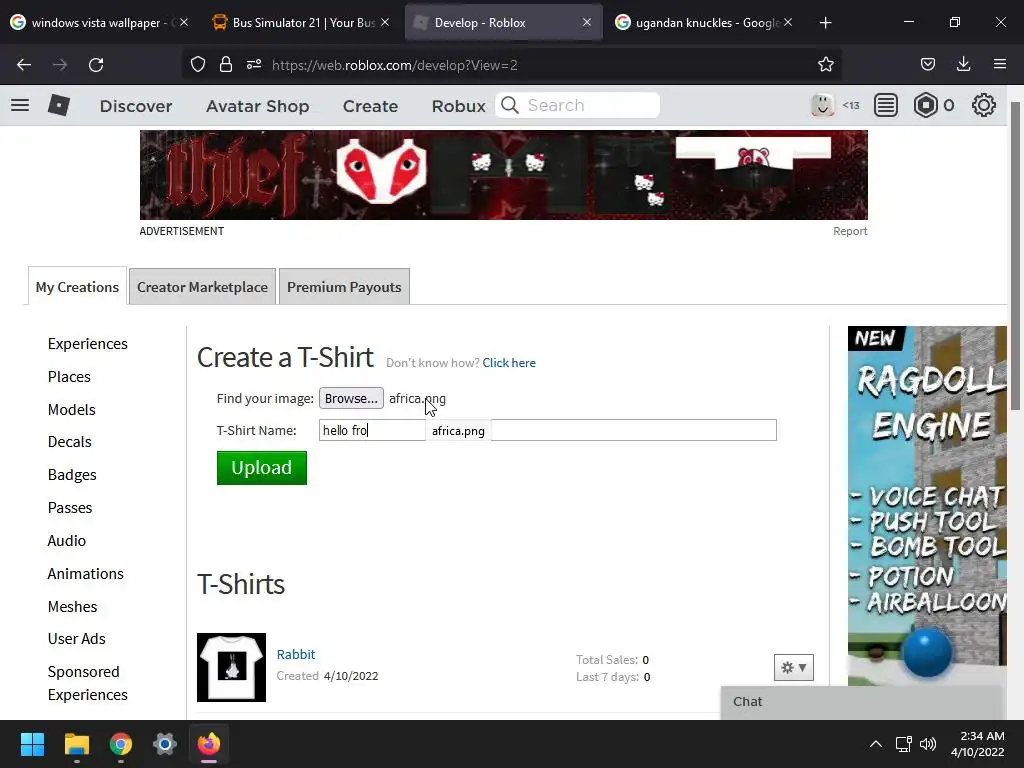Open the Windows Start menu
This screenshot has width=1024, height=768.
point(32,744)
